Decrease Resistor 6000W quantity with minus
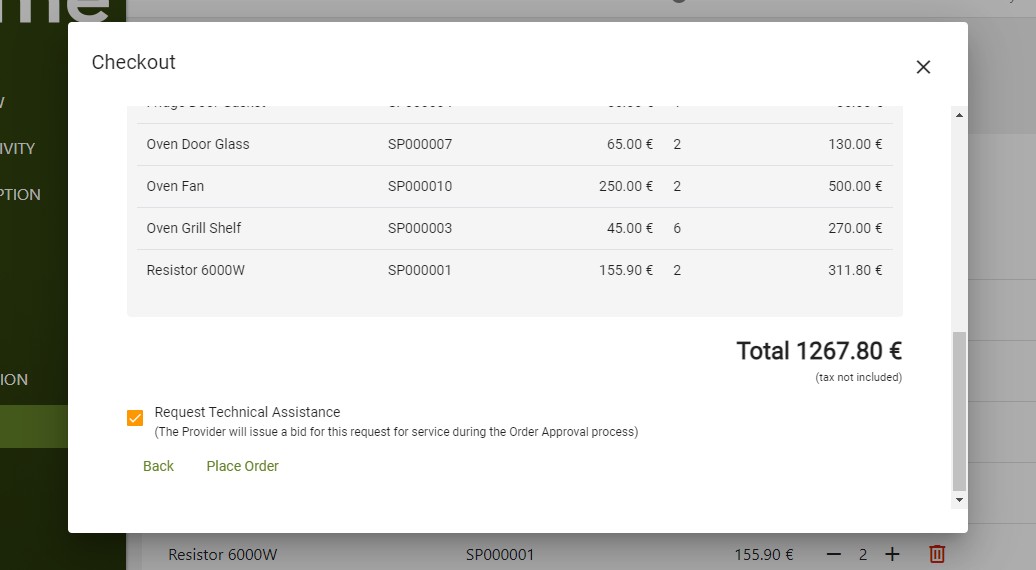Screen dimensions: 1036x570 pos(834,553)
